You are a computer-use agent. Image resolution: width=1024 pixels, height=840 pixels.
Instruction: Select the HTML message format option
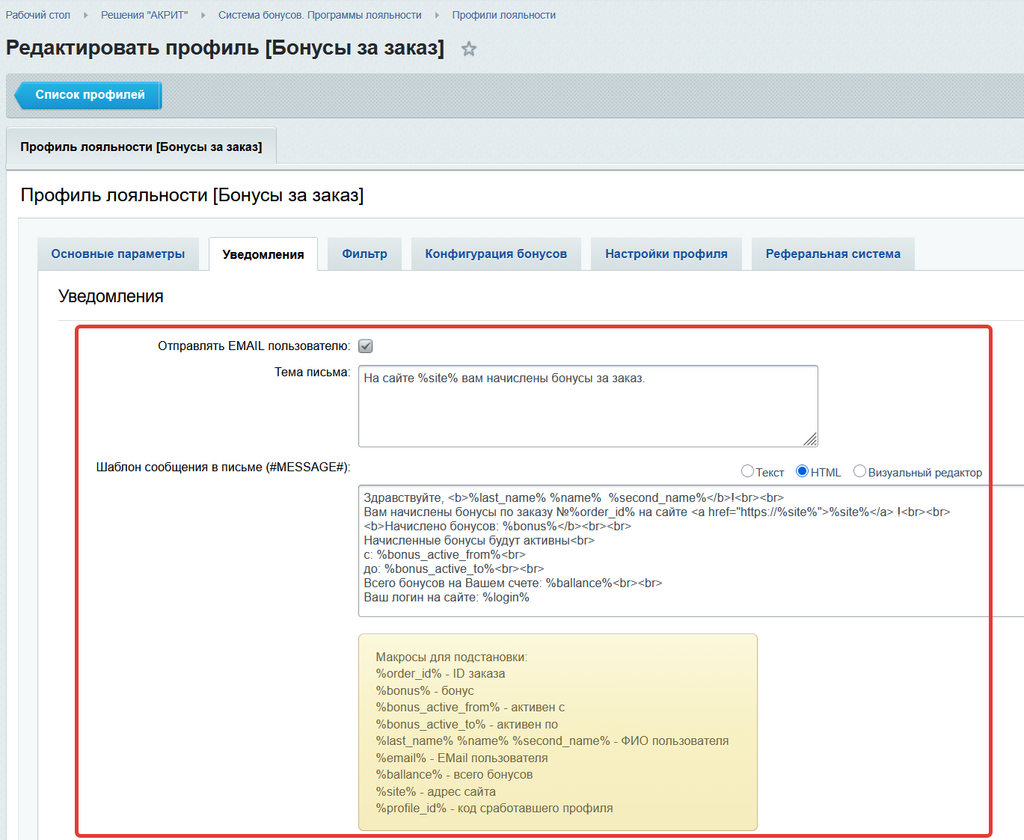tap(802, 472)
